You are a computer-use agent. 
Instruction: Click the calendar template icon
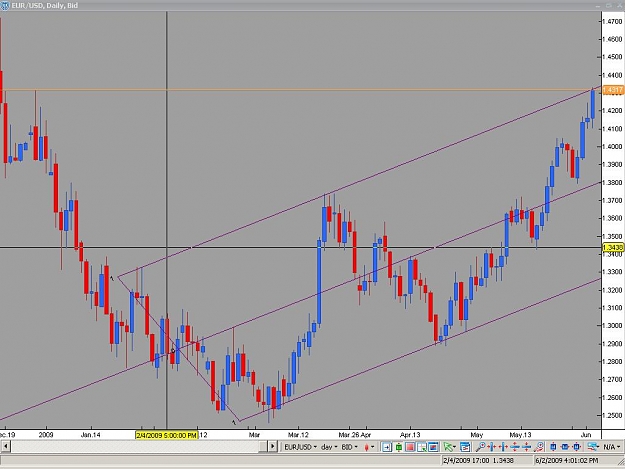point(465,447)
